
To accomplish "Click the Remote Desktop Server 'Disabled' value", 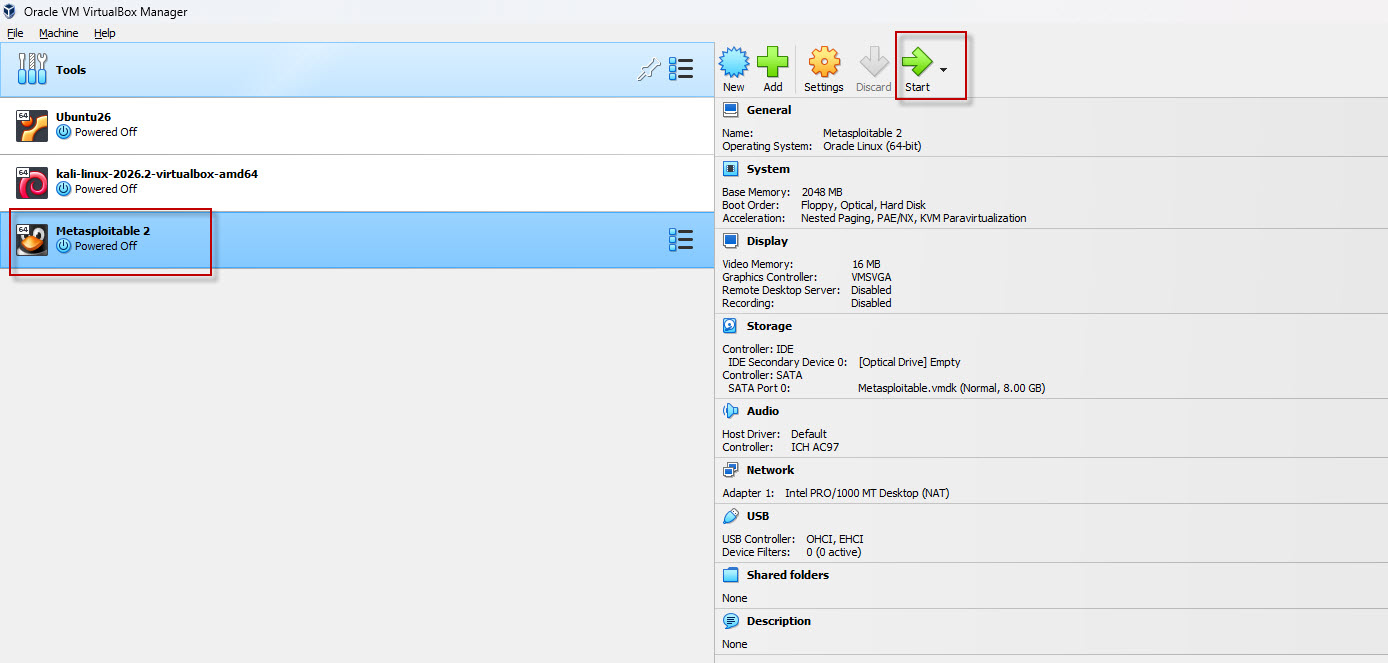I will pyautogui.click(x=871, y=290).
